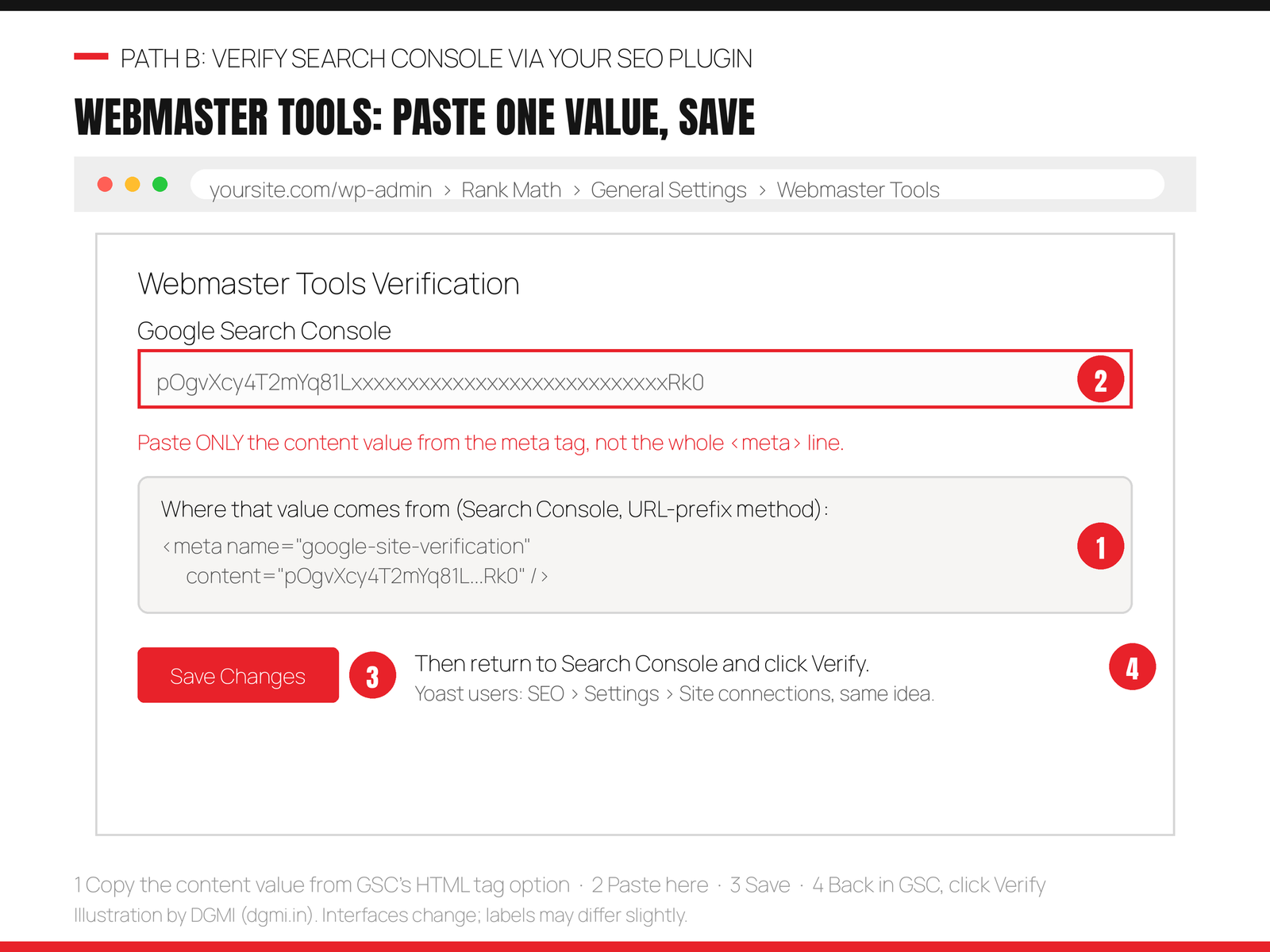Click the 'PATH B: VERIFY SEARCH CONSOLE' subtitle
Screen dimensions: 1270x952
coord(437,59)
